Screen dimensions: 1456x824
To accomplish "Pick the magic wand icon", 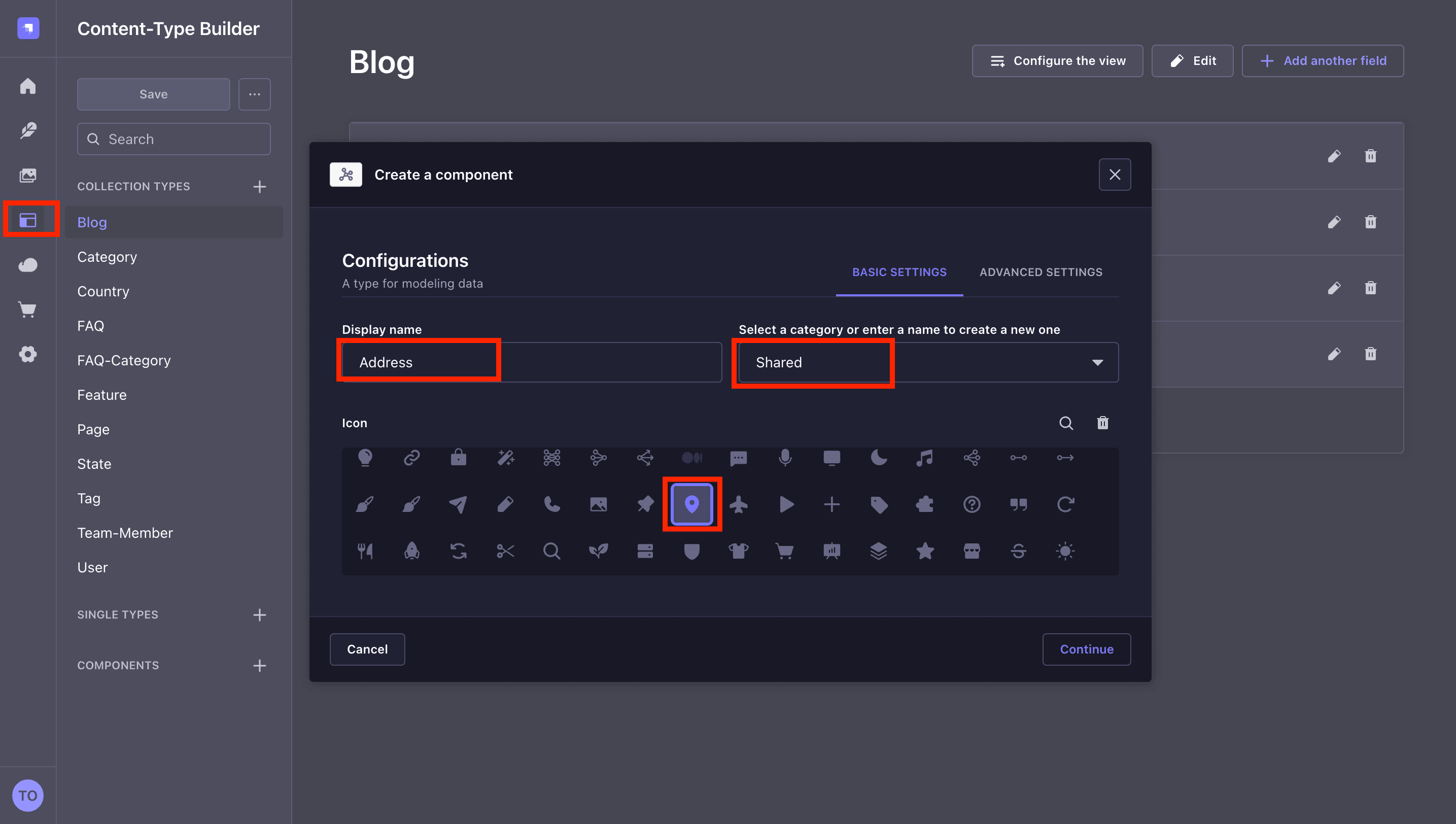I will click(x=505, y=457).
